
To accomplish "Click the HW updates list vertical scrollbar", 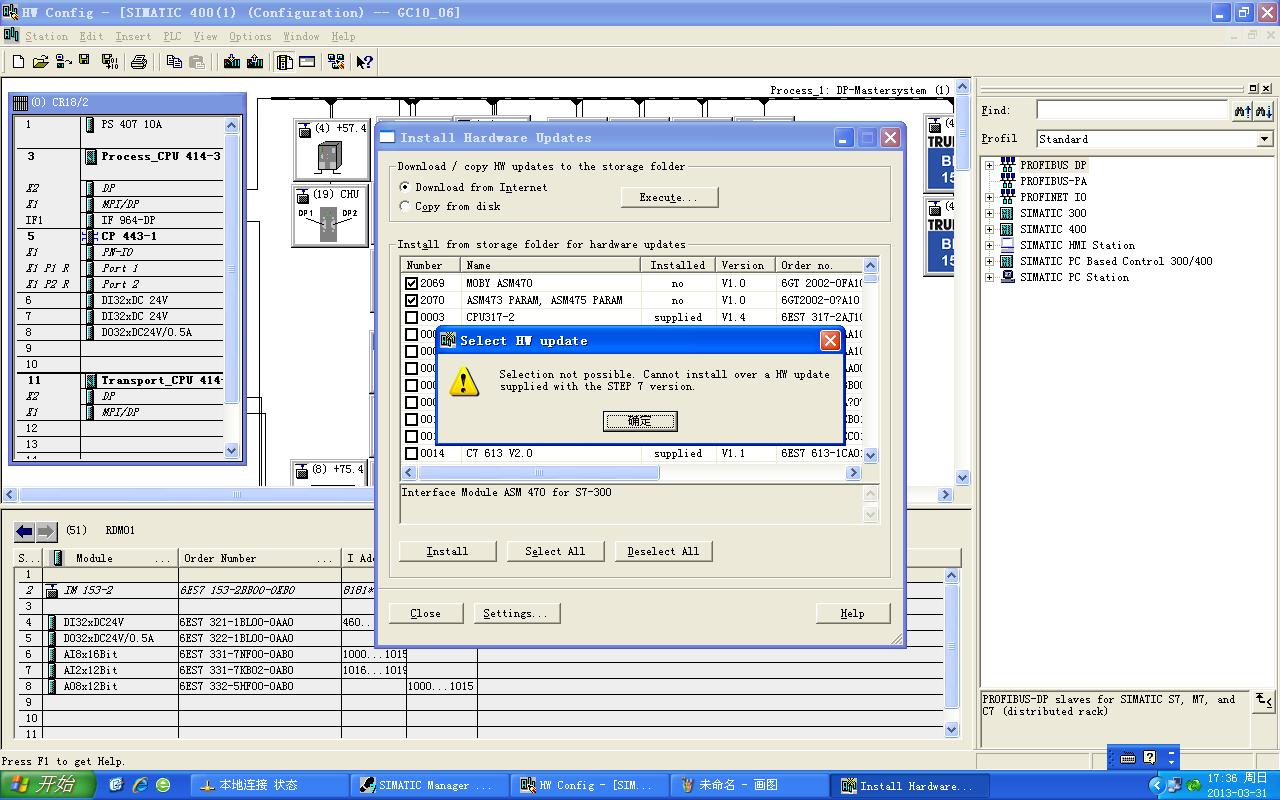I will 870,360.
